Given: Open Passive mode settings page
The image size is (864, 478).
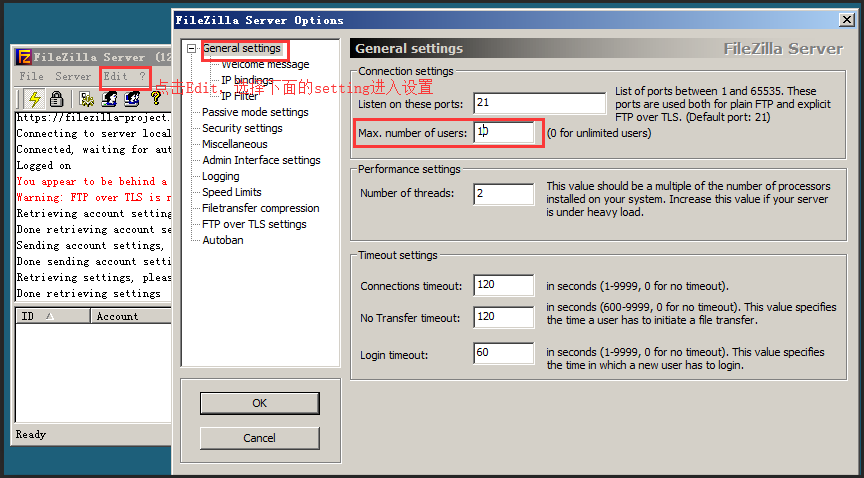Looking at the screenshot, I should click(255, 112).
